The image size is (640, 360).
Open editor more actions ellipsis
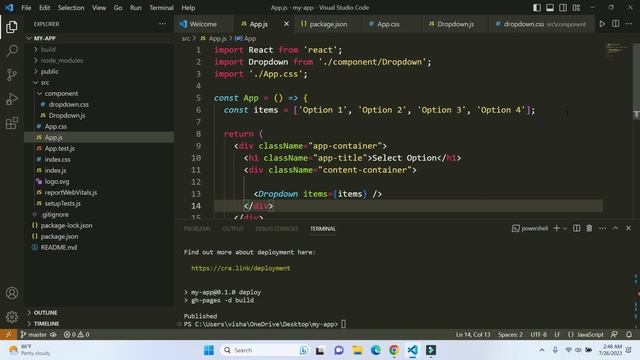tap(629, 24)
